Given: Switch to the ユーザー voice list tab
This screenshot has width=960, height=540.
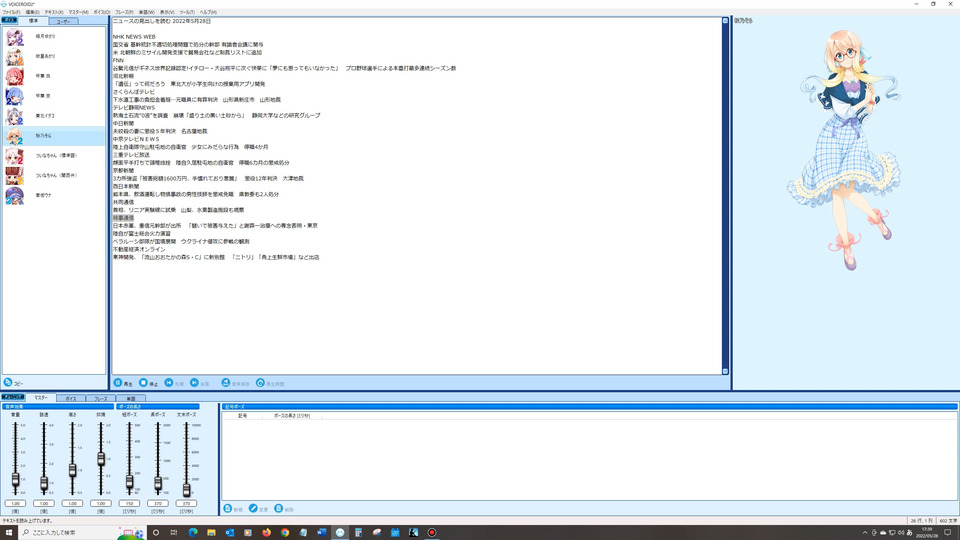Looking at the screenshot, I should point(64,21).
